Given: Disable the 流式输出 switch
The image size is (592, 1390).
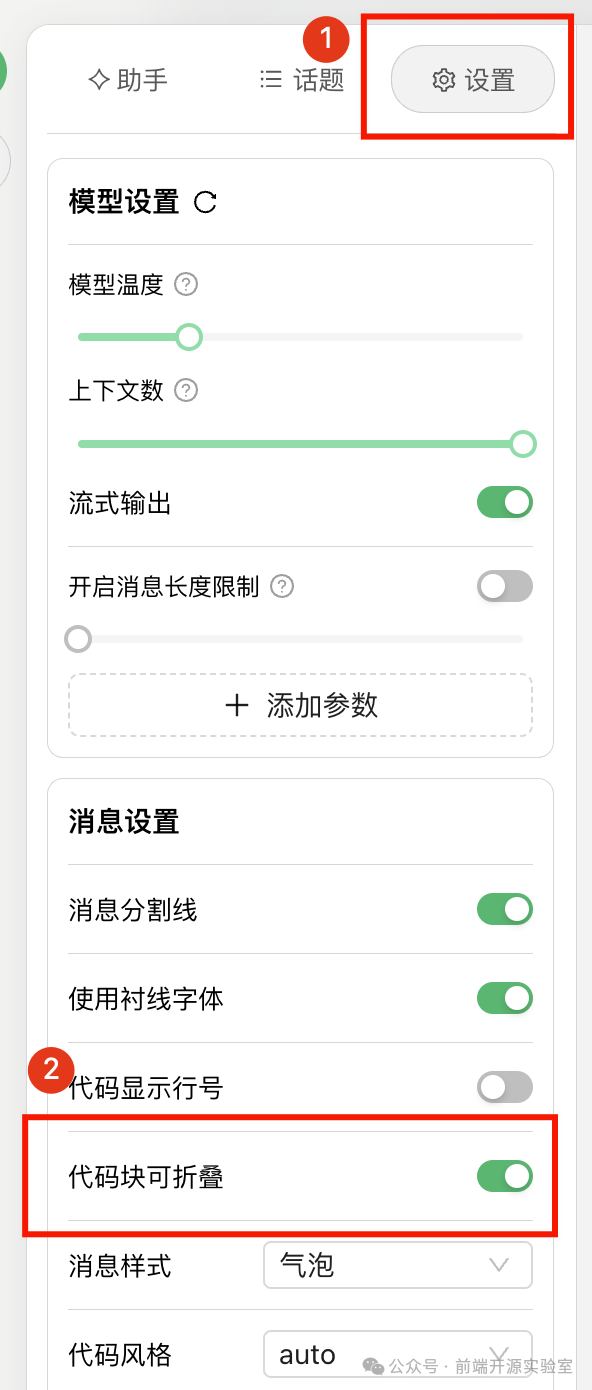Looking at the screenshot, I should 505,503.
